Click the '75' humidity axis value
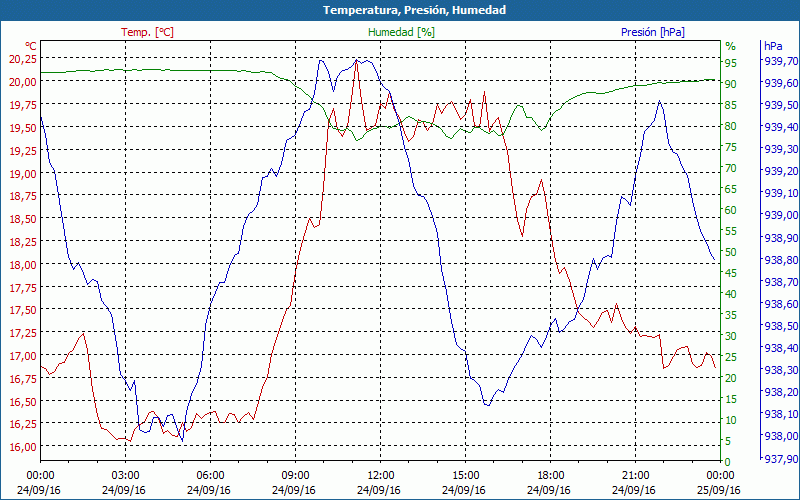 click(731, 147)
